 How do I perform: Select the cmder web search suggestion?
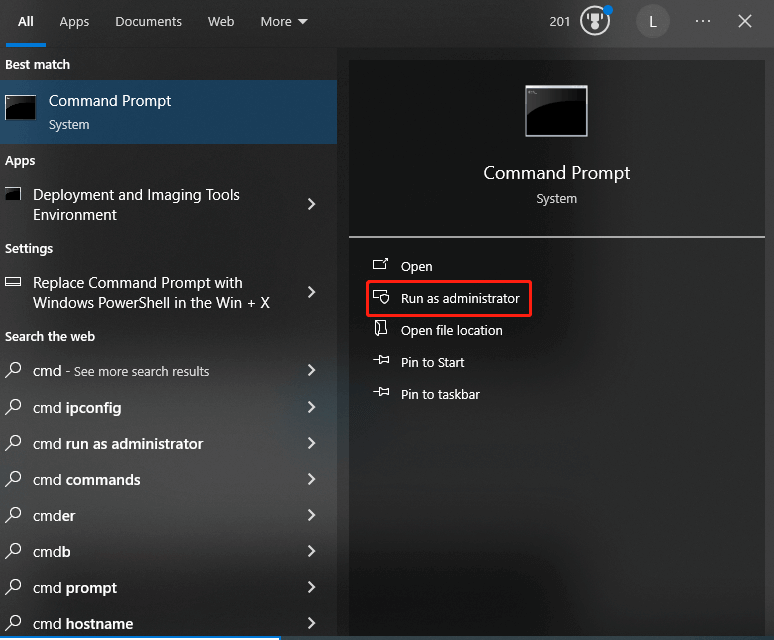point(54,515)
